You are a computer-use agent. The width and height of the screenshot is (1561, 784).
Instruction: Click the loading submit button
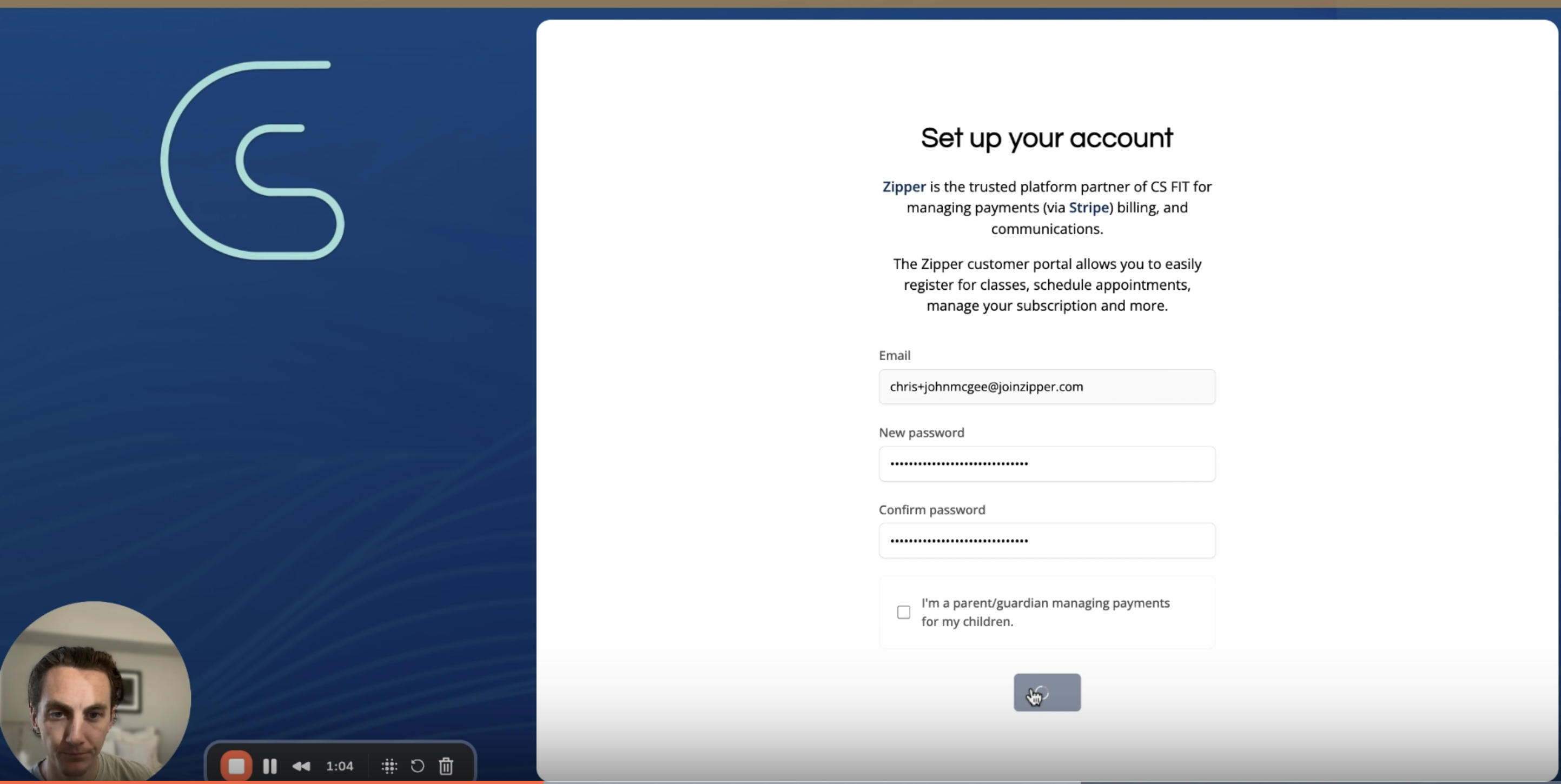pyautogui.click(x=1047, y=693)
